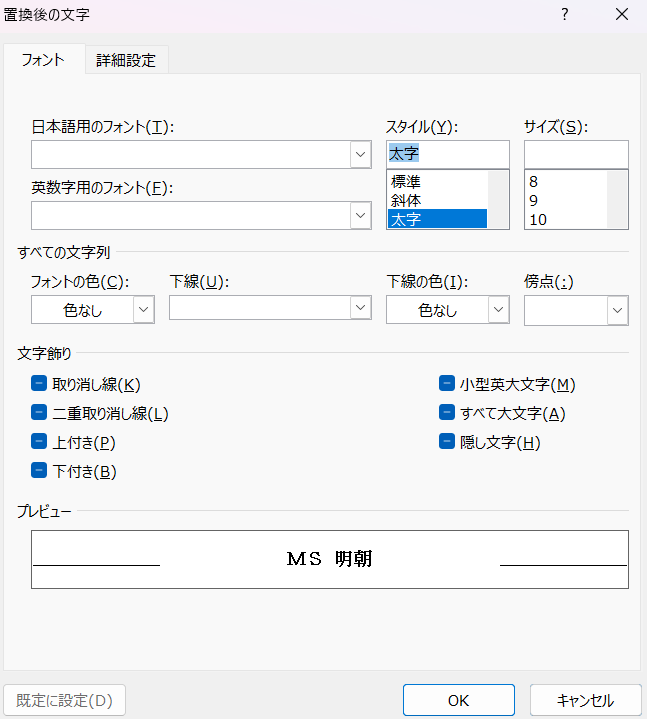Enable 上付き(P) checkbox
The height and width of the screenshot is (719, 647).
[x=39, y=442]
